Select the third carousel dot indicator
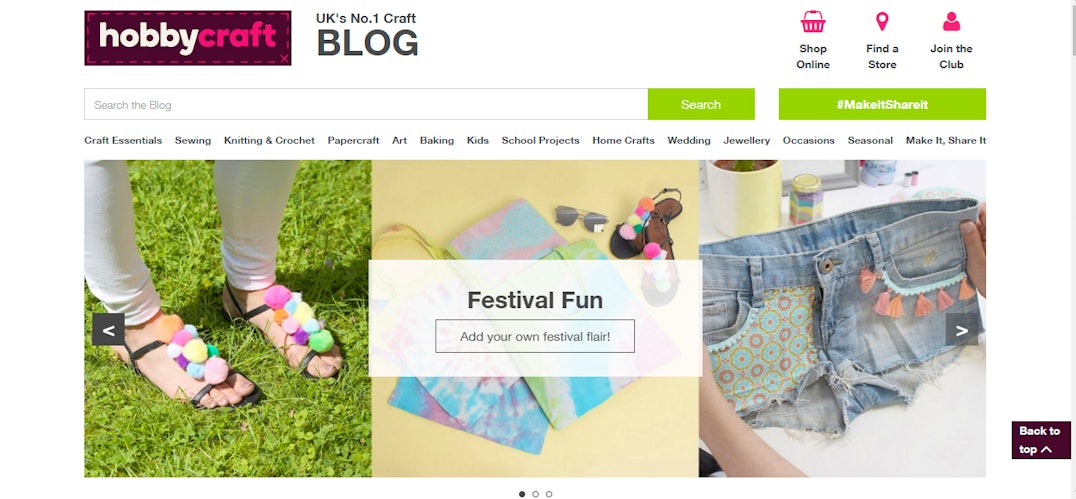Image resolution: width=1076 pixels, height=499 pixels. (x=549, y=494)
